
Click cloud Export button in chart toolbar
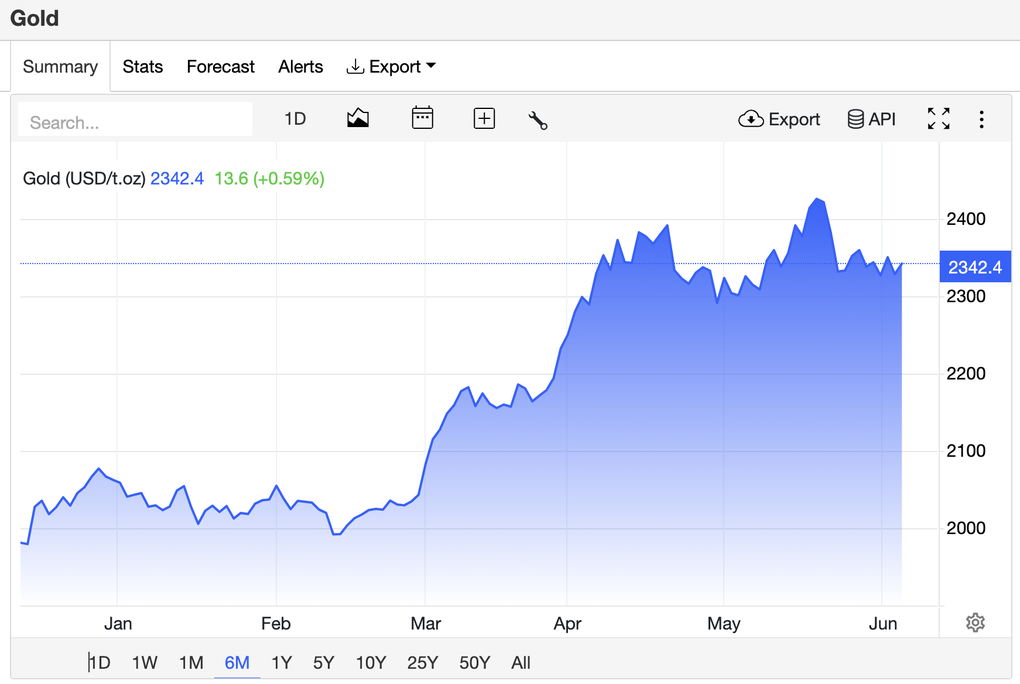pyautogui.click(x=779, y=119)
